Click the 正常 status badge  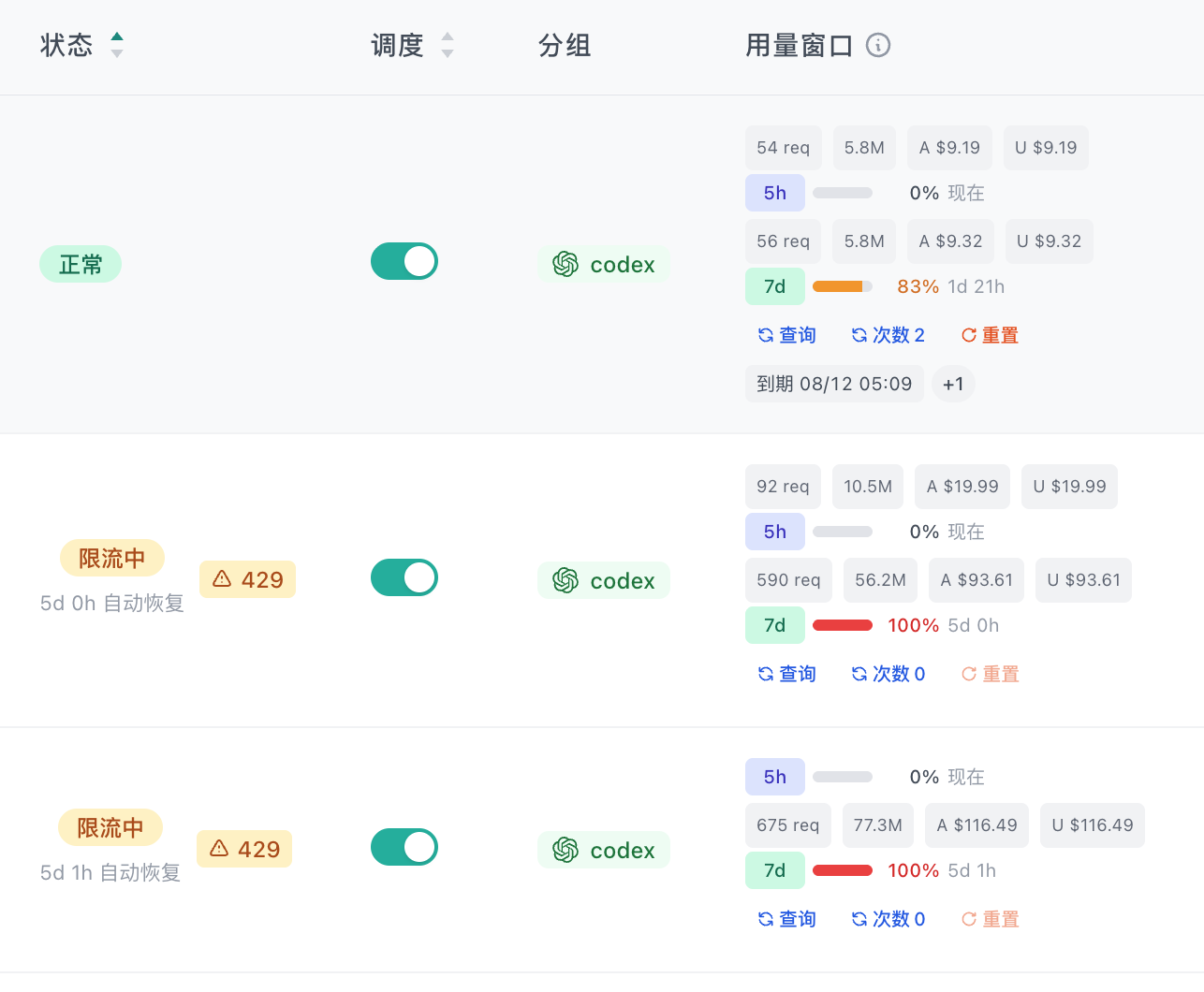[81, 264]
